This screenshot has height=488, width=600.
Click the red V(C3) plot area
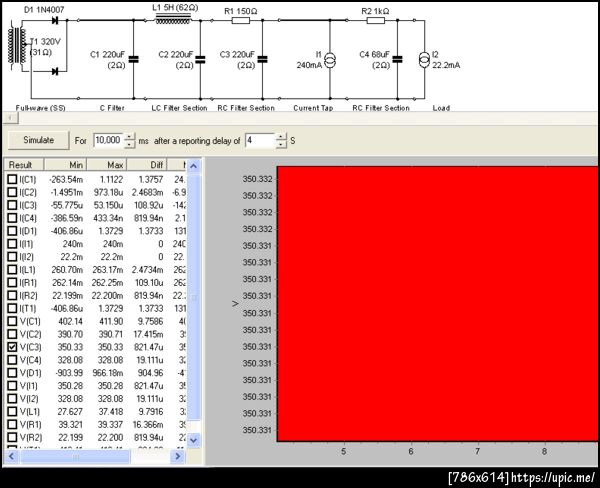coord(437,304)
